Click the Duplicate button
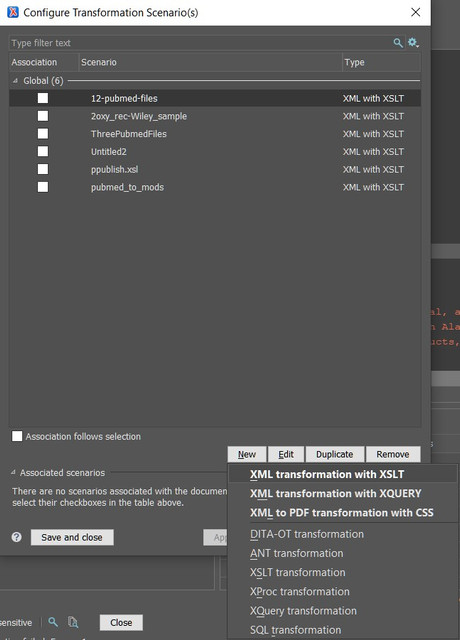460x640 pixels. (335, 454)
